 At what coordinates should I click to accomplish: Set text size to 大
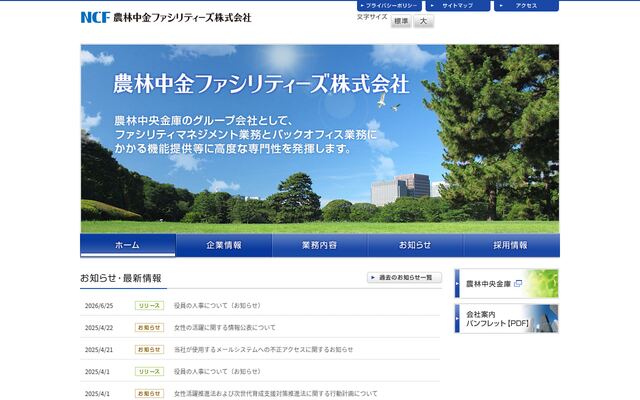click(424, 21)
